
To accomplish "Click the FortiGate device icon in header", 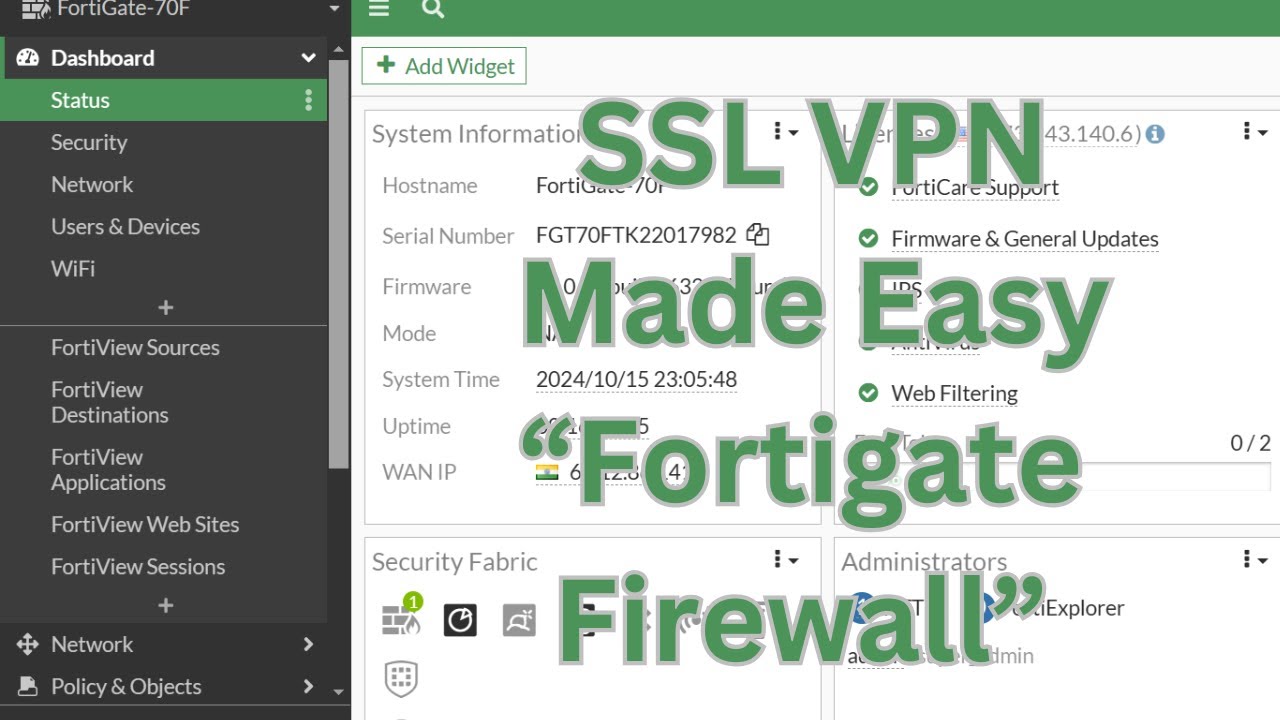I will pos(36,9).
